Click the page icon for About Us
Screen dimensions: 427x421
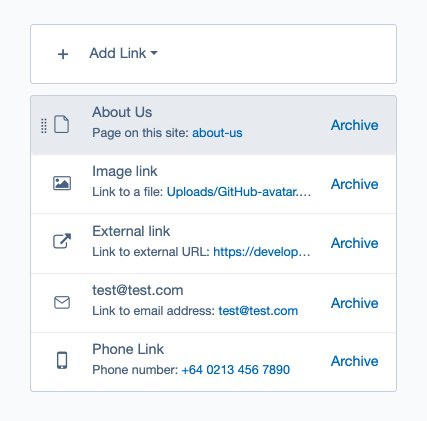[62, 125]
